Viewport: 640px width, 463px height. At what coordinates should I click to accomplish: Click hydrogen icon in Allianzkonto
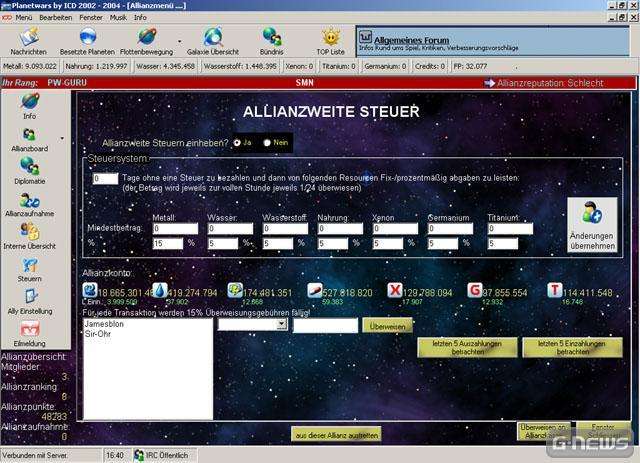pyautogui.click(x=235, y=290)
